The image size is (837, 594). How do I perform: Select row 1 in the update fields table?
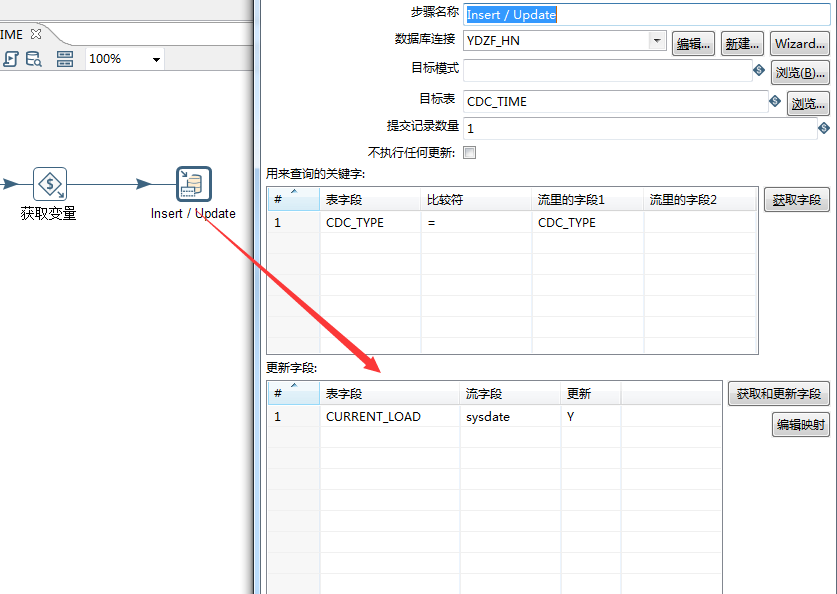point(293,416)
